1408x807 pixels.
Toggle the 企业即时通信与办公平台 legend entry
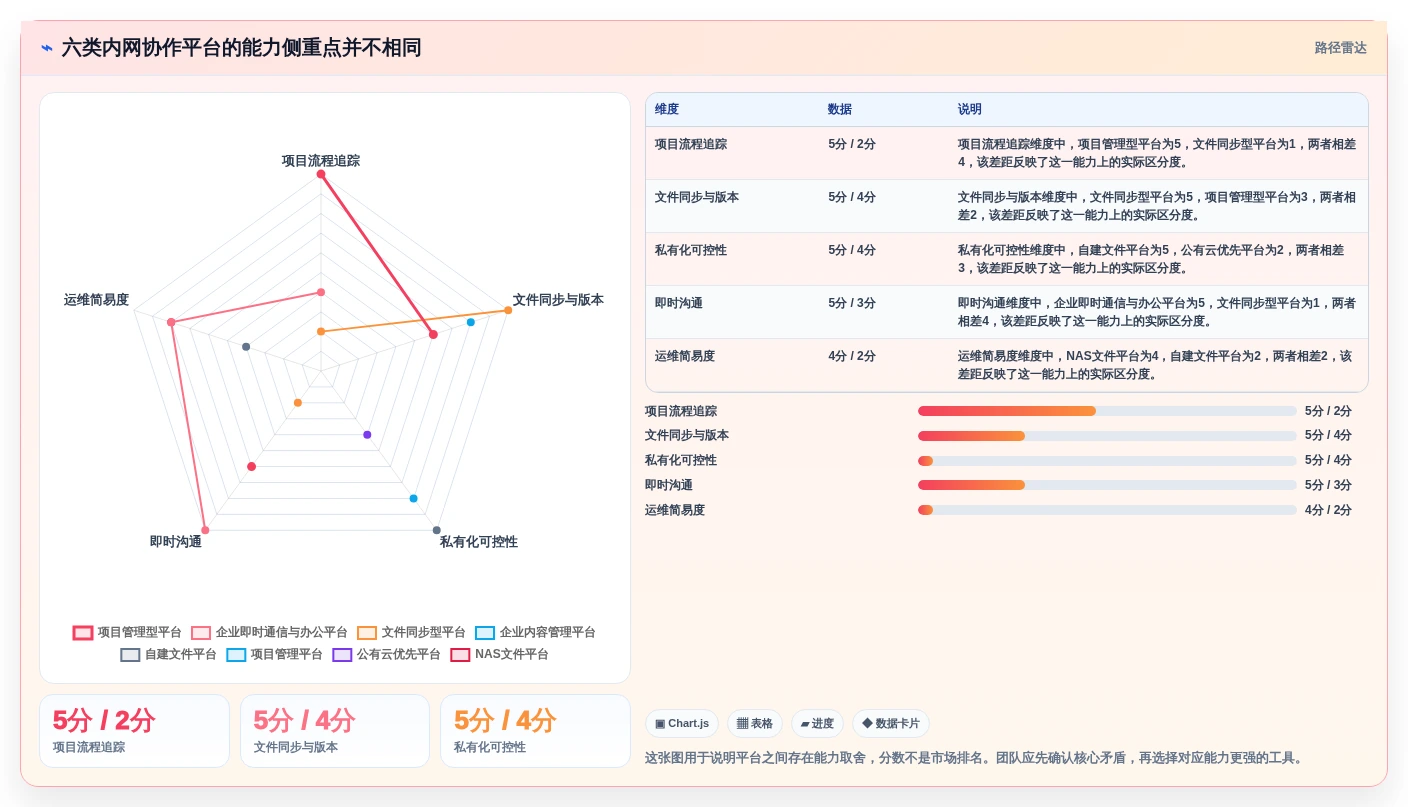[x=269, y=633]
